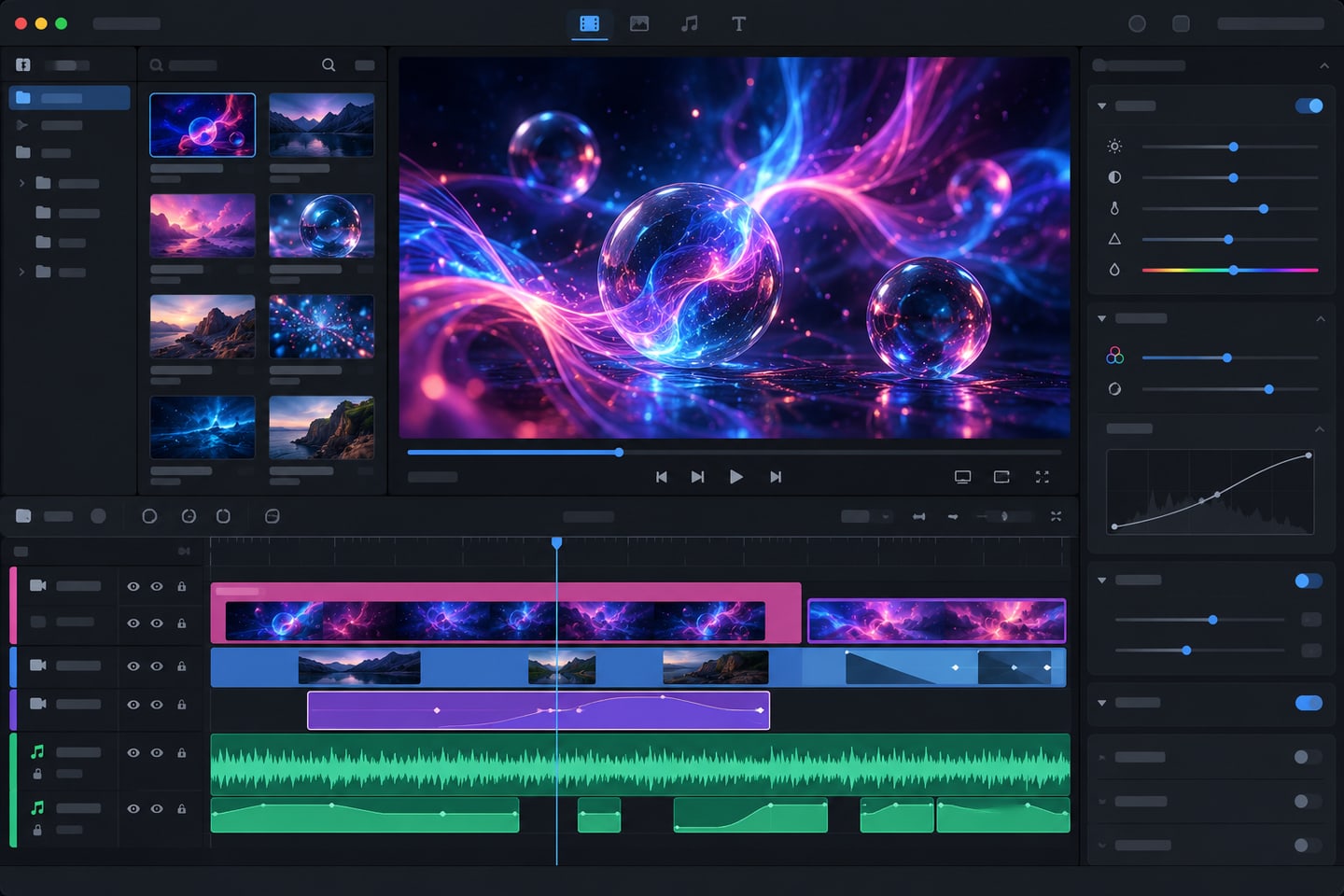Toggle the first eye icon on blue track
The height and width of the screenshot is (896, 1344).
click(x=133, y=666)
